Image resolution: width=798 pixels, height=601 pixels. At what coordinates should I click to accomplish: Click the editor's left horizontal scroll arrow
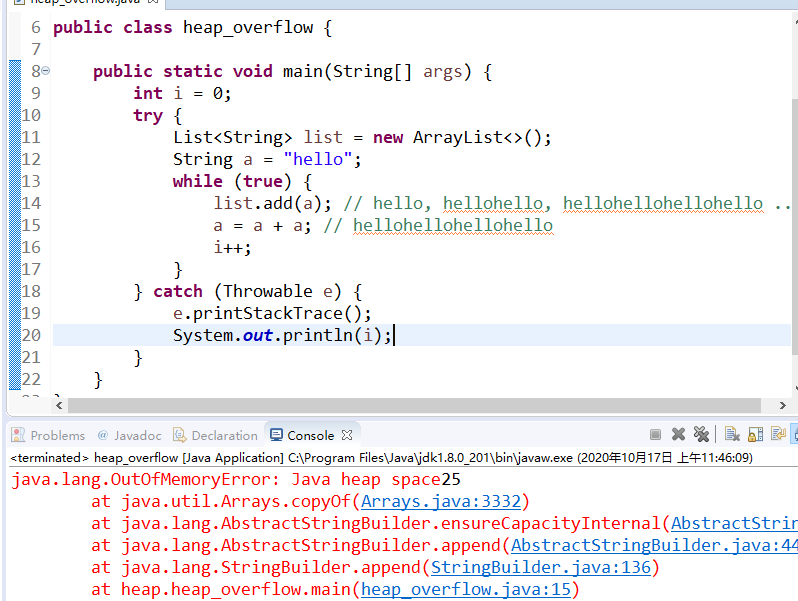(x=59, y=406)
